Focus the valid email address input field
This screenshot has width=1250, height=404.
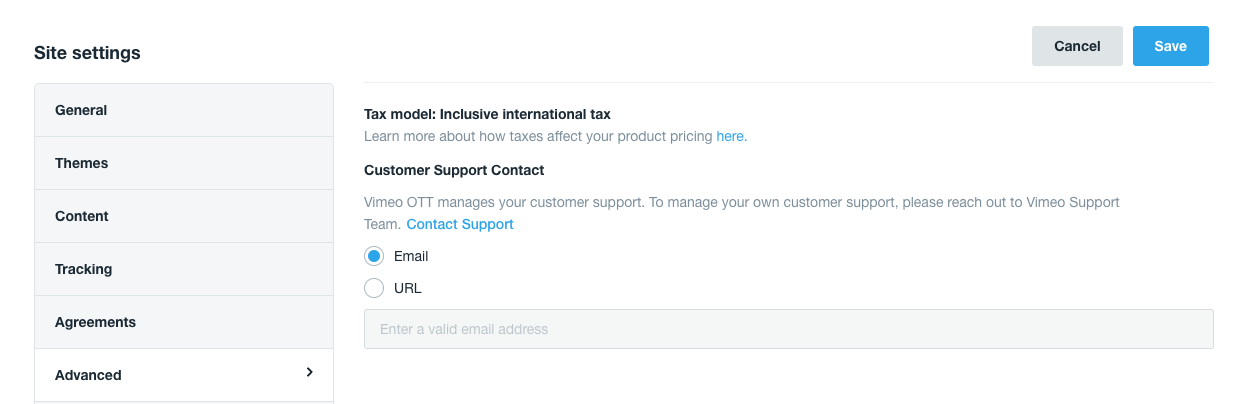tap(788, 329)
